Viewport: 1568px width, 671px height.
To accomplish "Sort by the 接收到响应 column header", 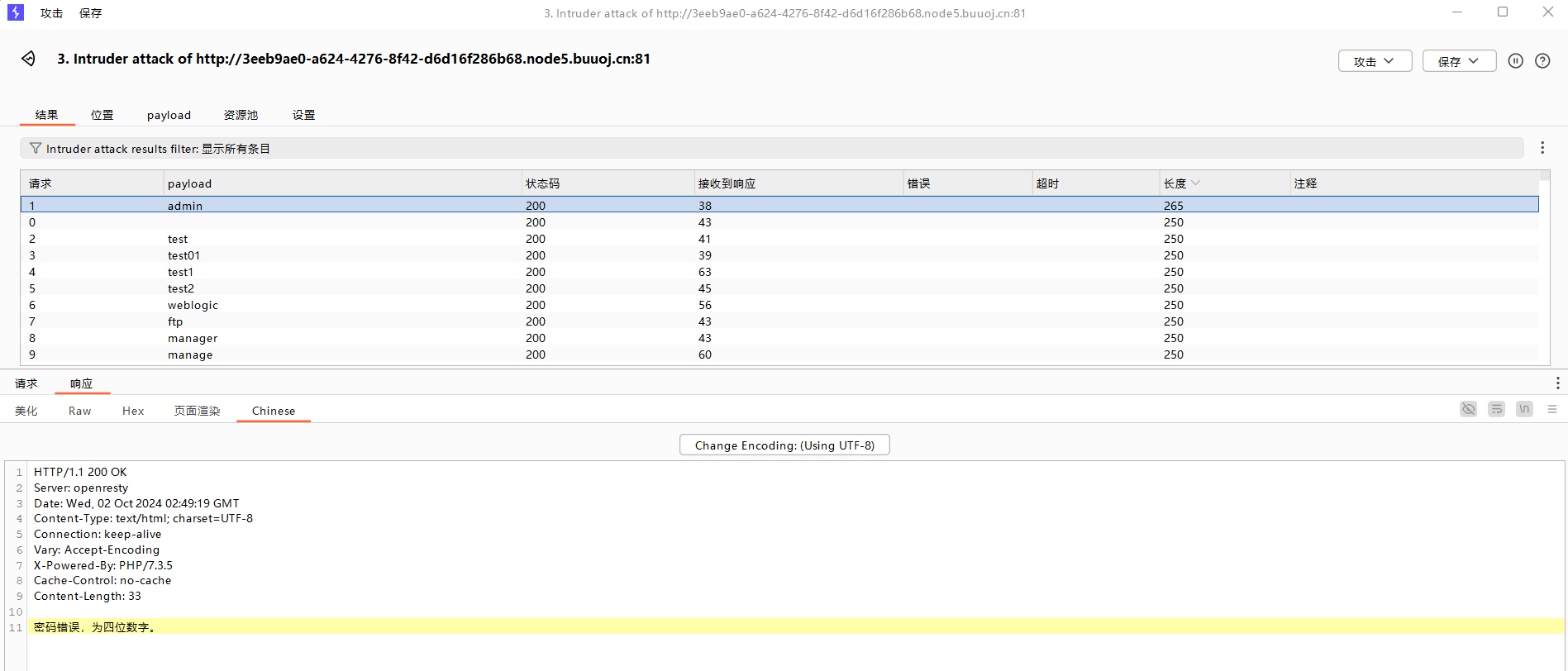I will point(798,183).
